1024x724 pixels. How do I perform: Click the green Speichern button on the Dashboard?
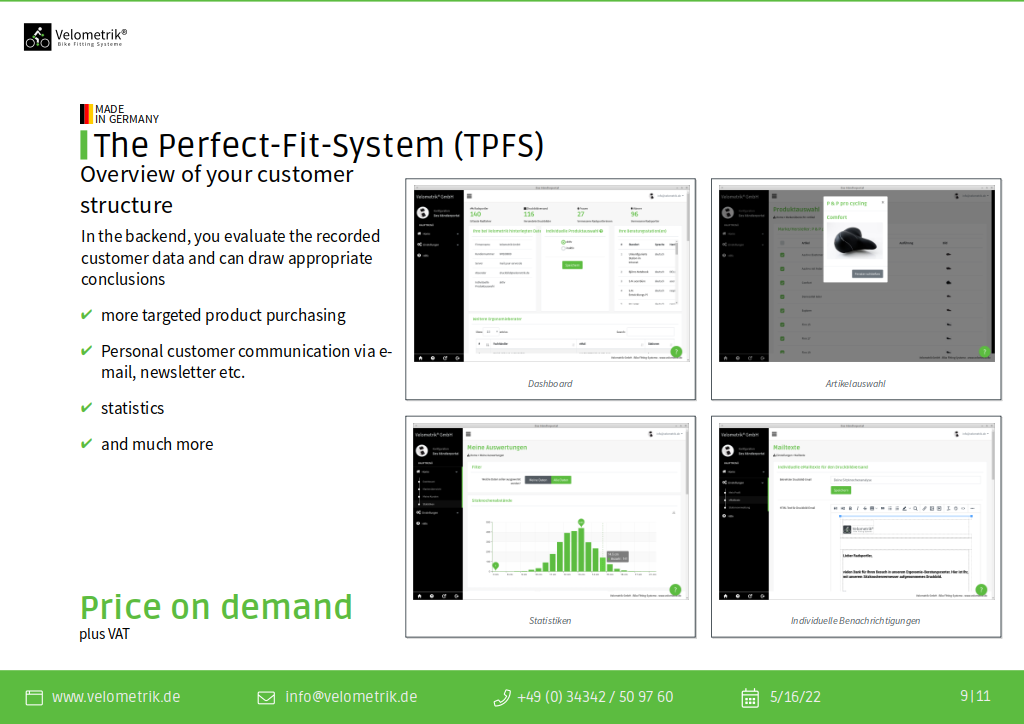[572, 265]
